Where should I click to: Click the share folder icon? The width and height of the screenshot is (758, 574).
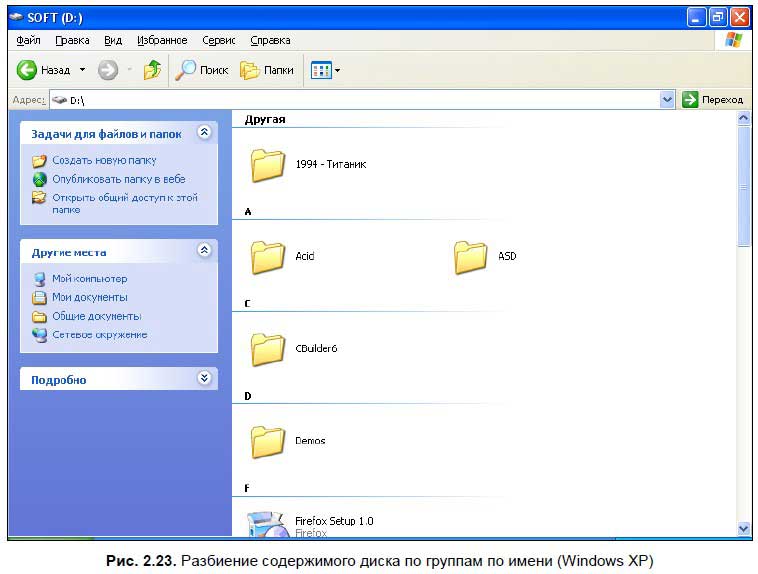pos(39,198)
